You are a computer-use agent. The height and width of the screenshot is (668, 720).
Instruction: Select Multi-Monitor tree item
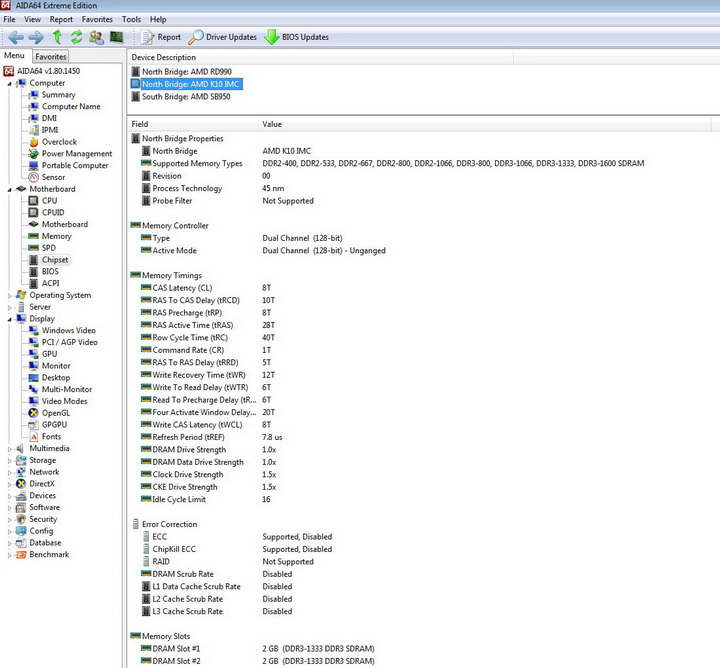pos(67,389)
